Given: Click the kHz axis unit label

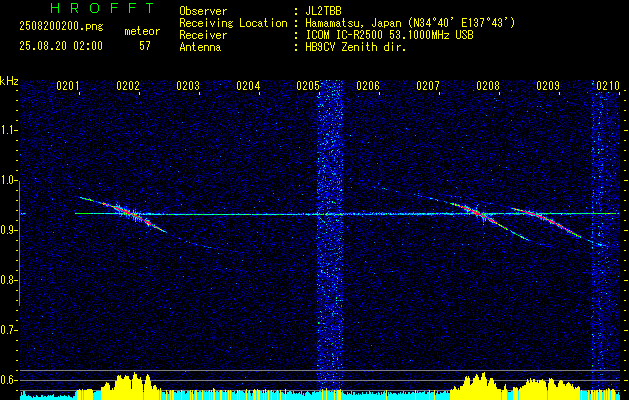Looking at the screenshot, I should pyautogui.click(x=9, y=81).
